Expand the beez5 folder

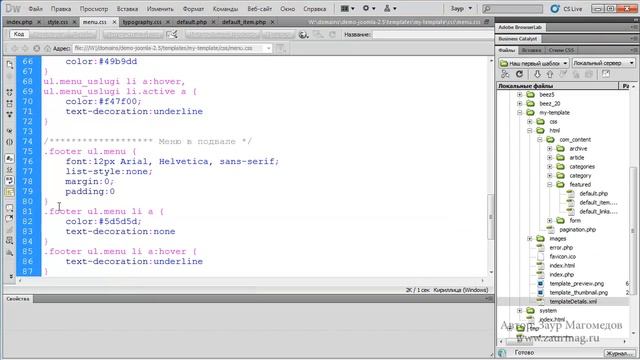click(520, 95)
